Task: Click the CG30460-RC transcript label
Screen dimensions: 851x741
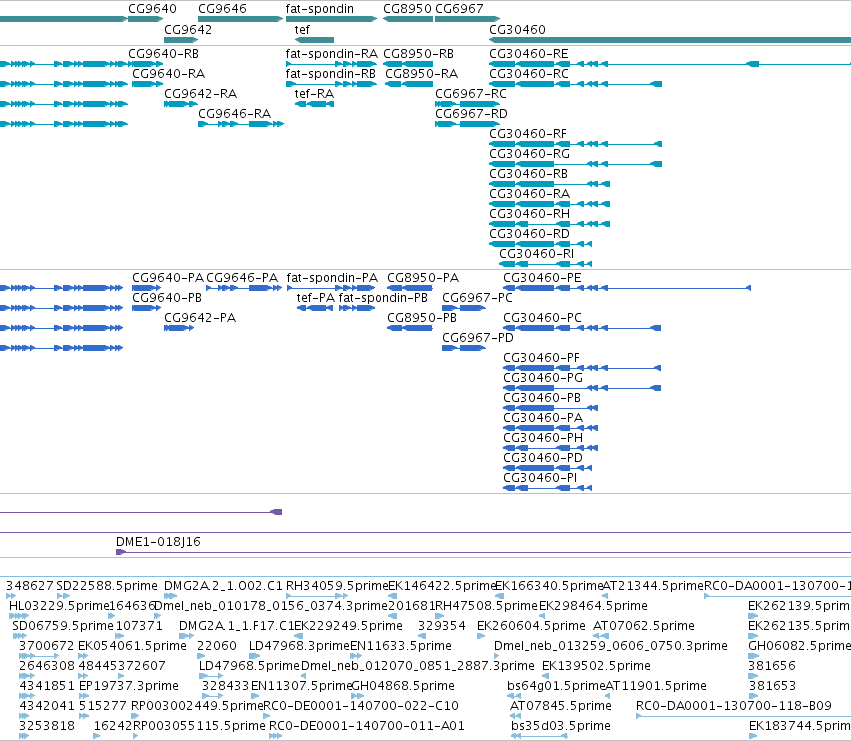Action: click(x=529, y=74)
